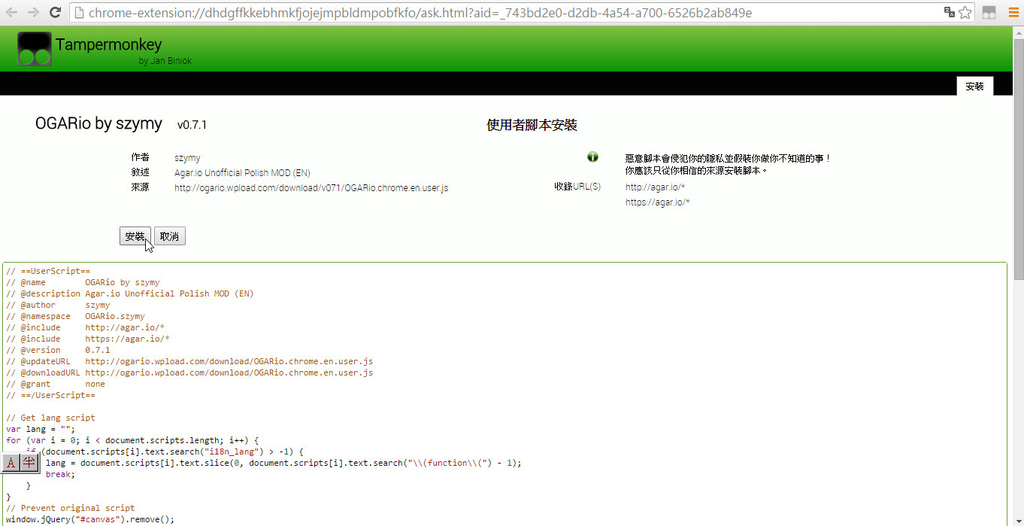Click the scrollbar up arrow
This screenshot has width=1024, height=526.
pos(1018,32)
